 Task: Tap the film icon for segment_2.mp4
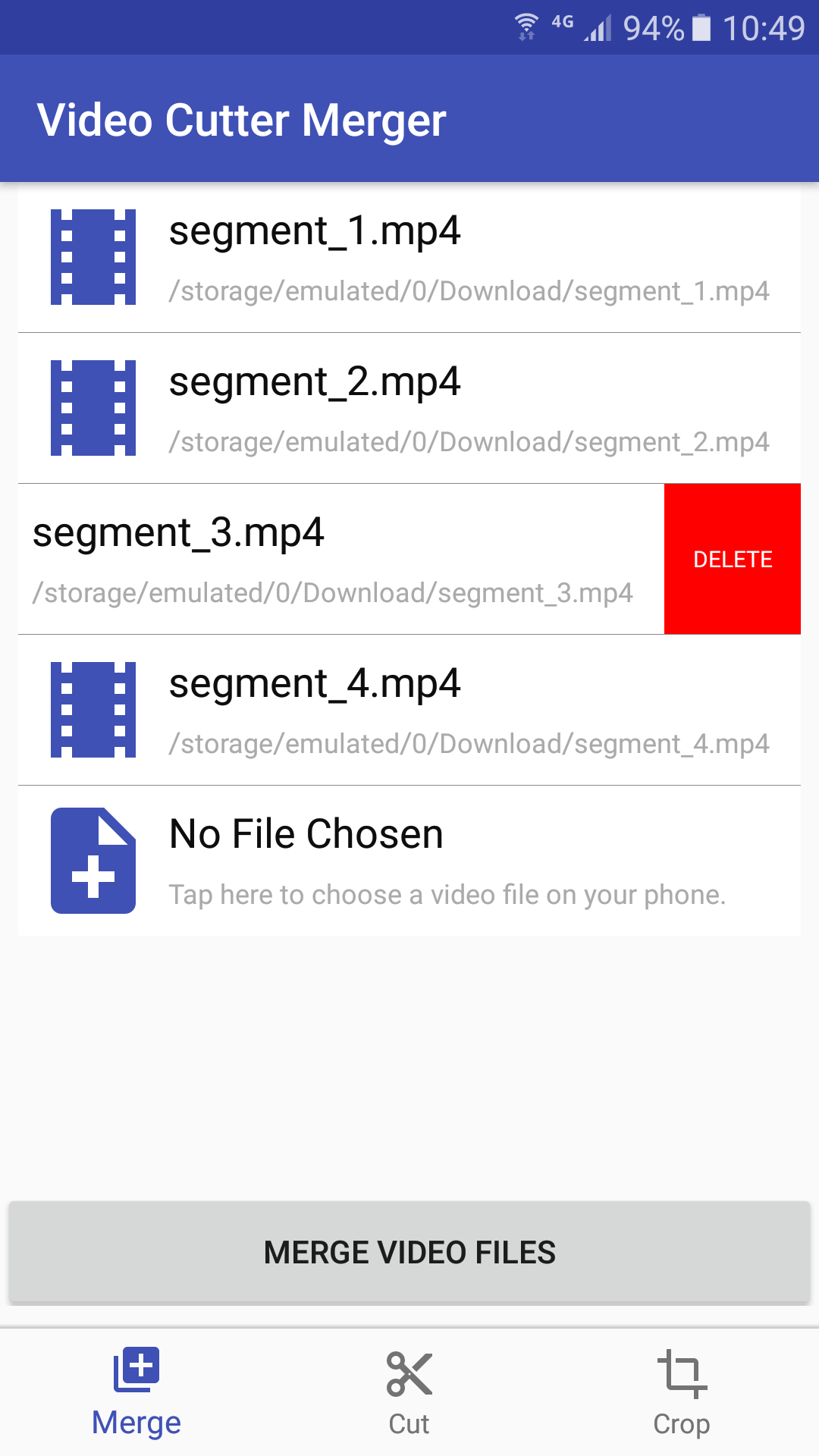point(93,408)
